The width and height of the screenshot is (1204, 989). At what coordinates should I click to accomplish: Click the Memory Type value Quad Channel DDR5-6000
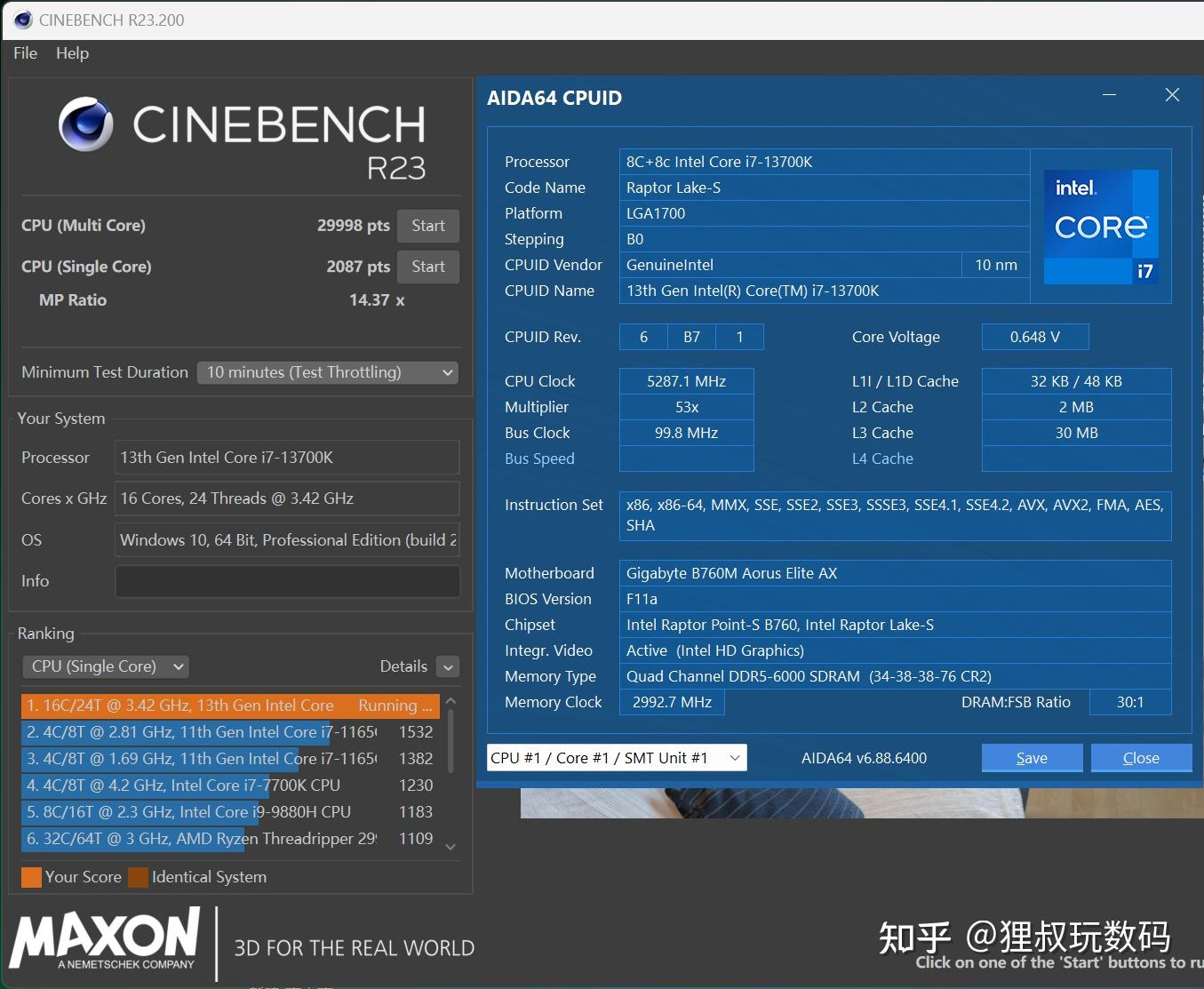pos(895,676)
